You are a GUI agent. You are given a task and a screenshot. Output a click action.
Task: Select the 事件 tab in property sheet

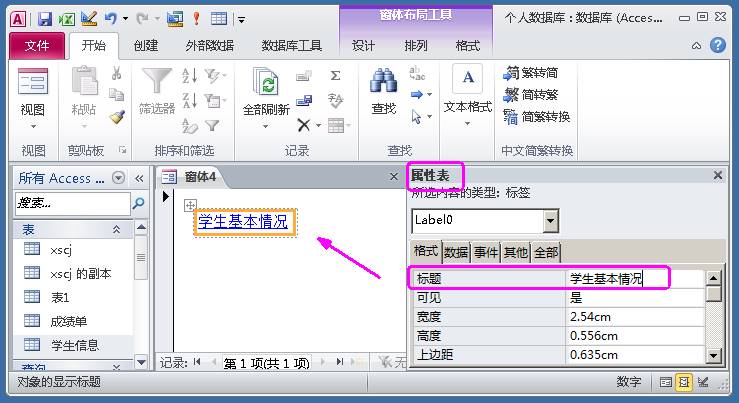click(x=486, y=253)
